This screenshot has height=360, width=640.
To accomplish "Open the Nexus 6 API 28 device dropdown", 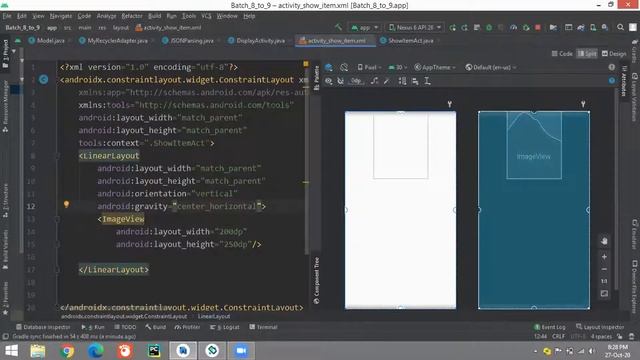I will click(415, 27).
